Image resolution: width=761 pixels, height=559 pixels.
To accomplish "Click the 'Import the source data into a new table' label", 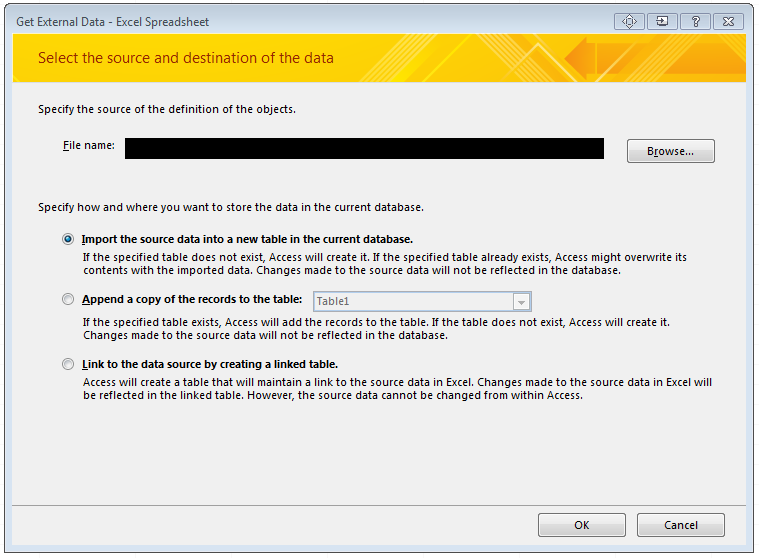I will 247,239.
